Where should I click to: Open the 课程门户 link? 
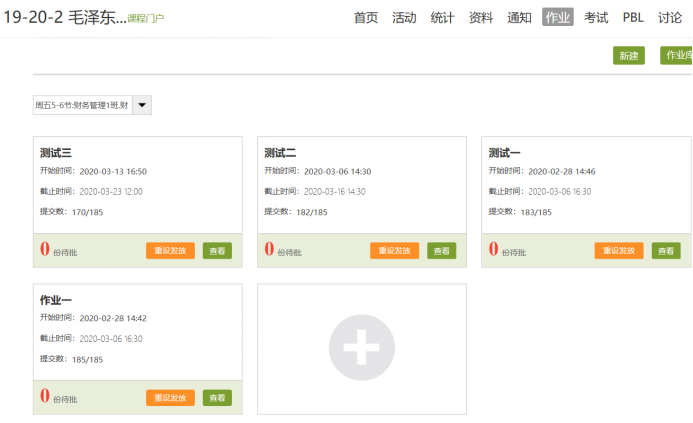click(145, 19)
